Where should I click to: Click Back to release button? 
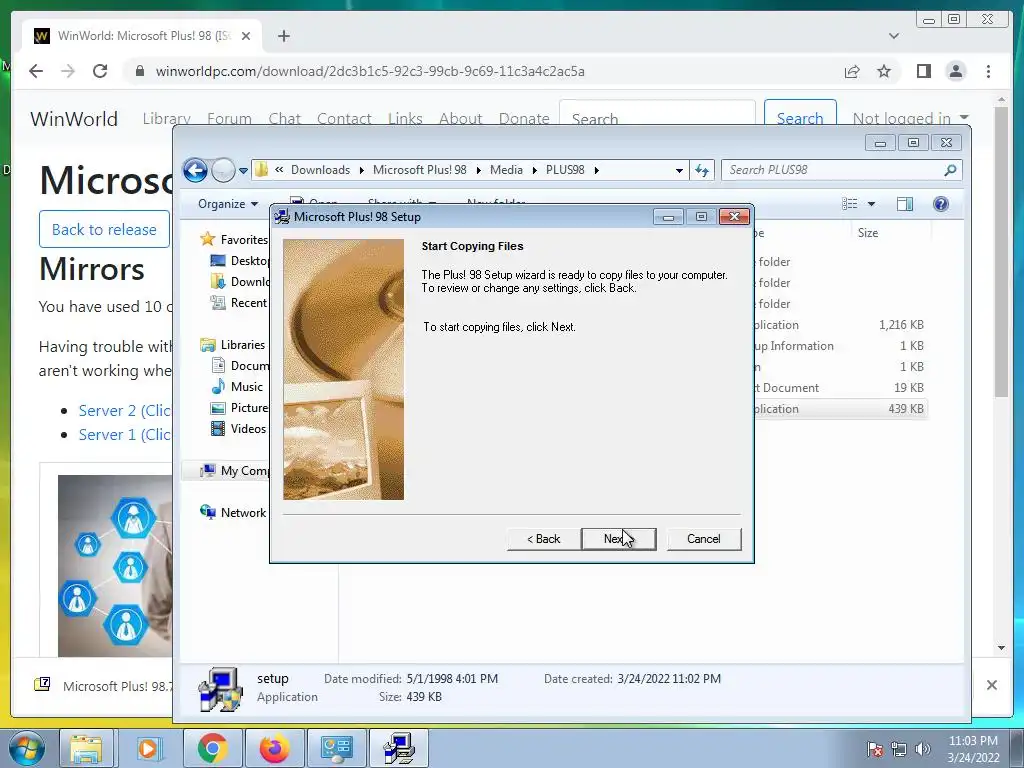point(104,229)
